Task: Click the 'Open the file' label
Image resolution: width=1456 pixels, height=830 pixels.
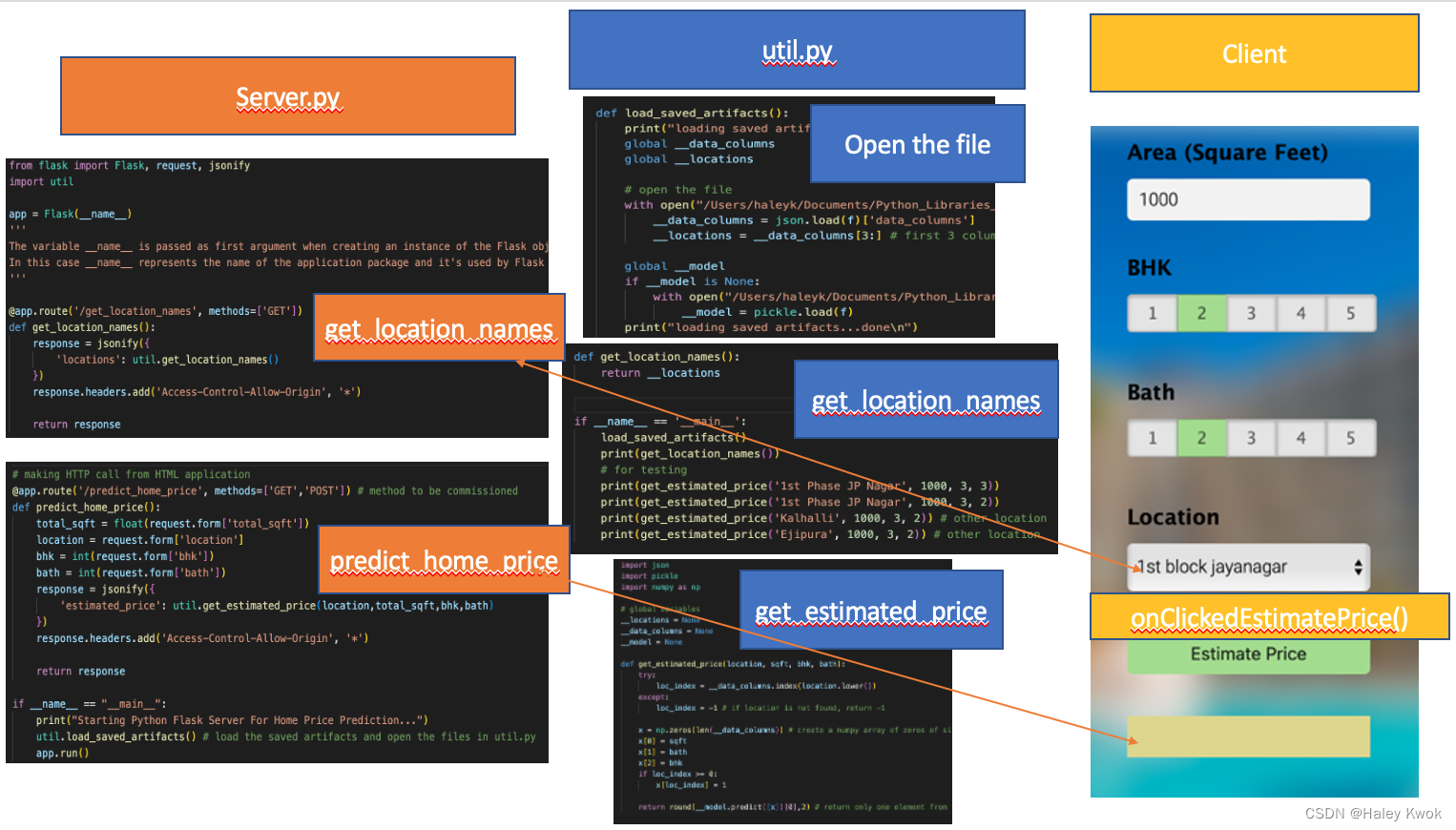Action: (918, 144)
